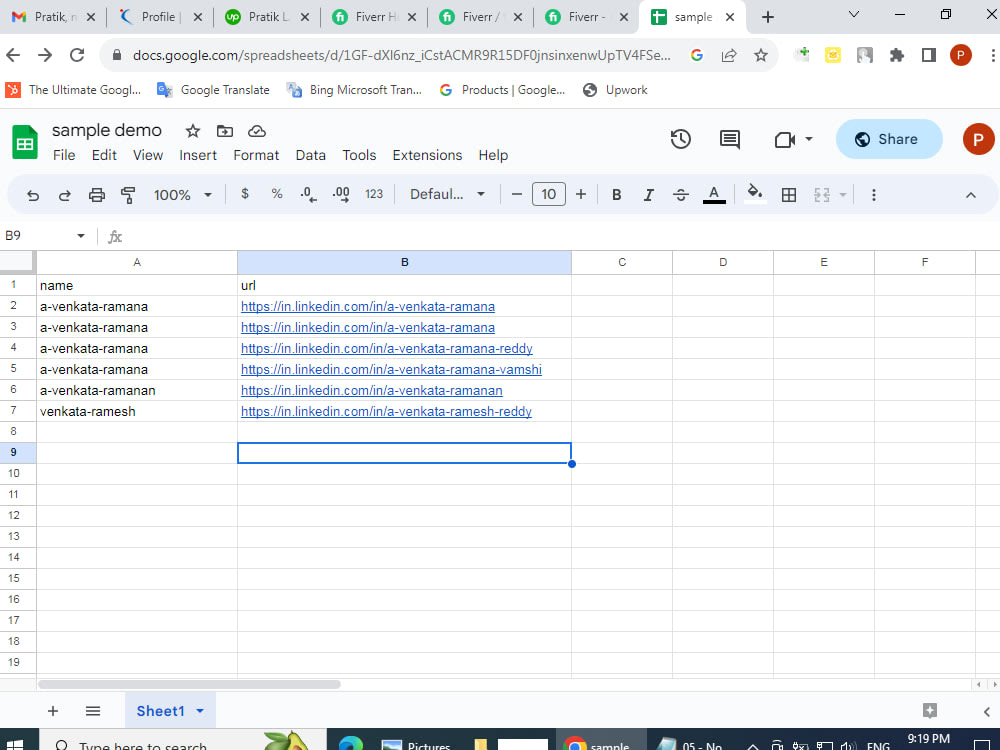Start a meeting with camera icon
Image resolution: width=1000 pixels, height=750 pixels.
tap(784, 139)
